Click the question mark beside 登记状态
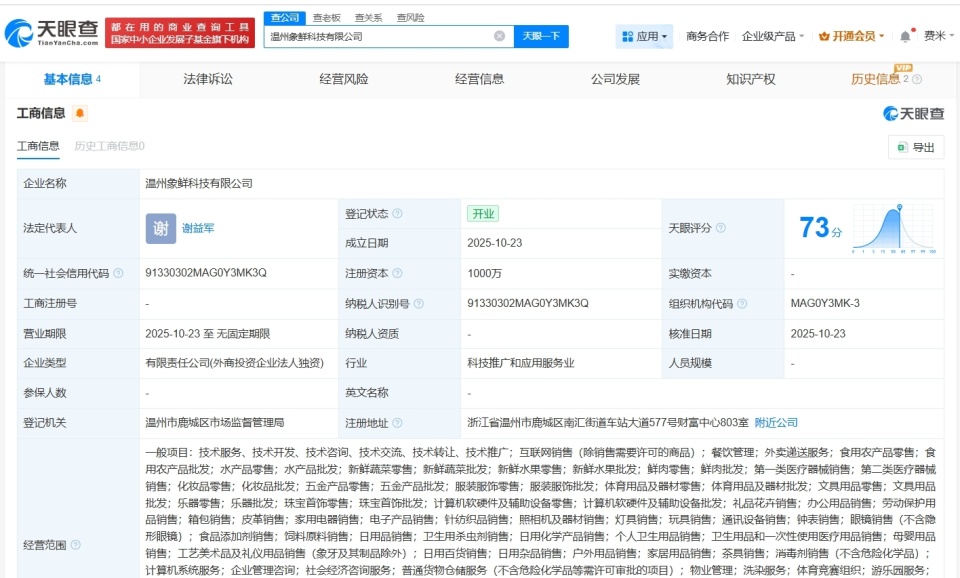 point(399,213)
